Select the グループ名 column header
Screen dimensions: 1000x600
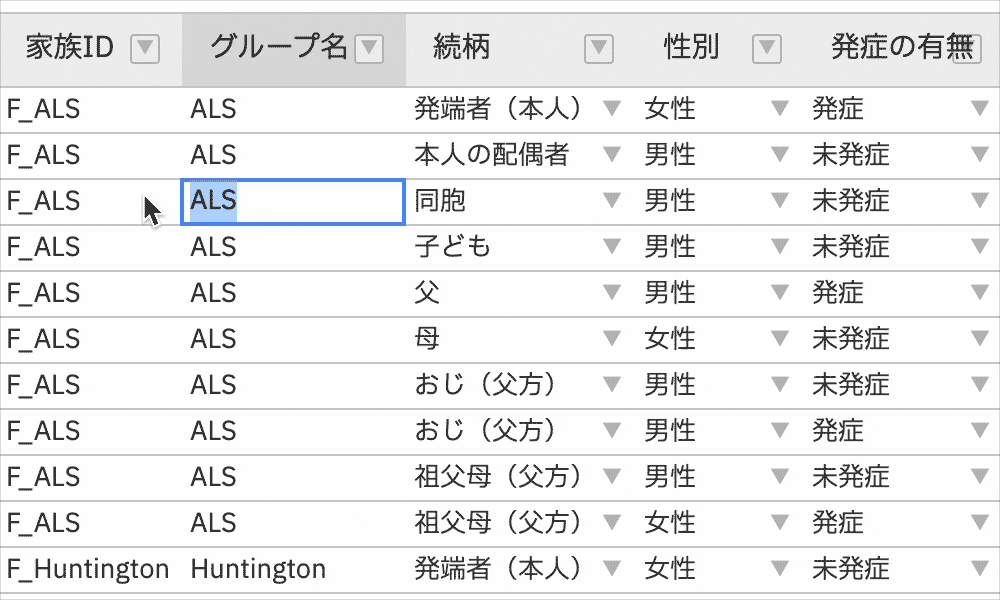278,48
